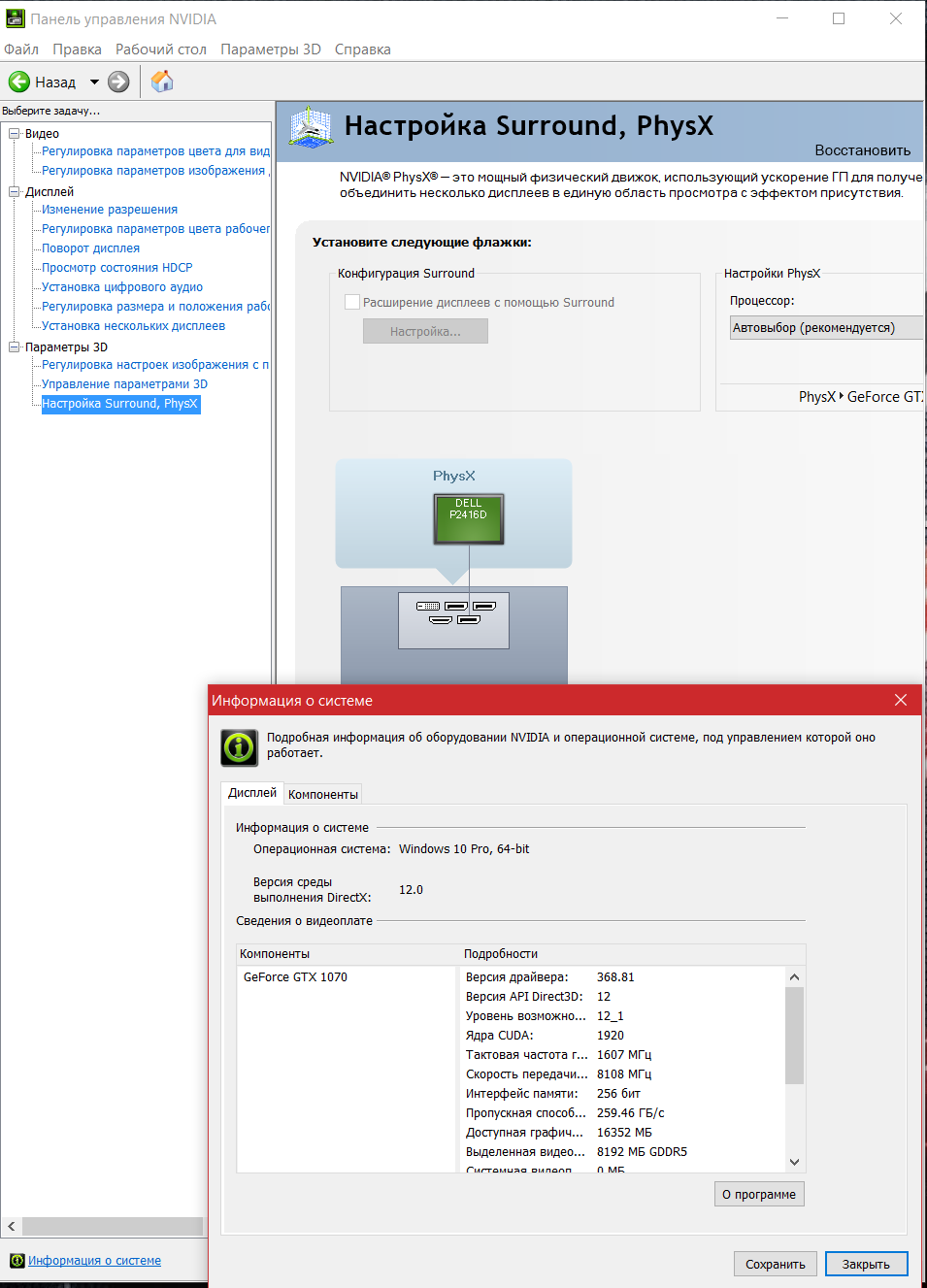The height and width of the screenshot is (1288, 927).
Task: Select Управление параметрами 3D tree item
Action: click(124, 384)
